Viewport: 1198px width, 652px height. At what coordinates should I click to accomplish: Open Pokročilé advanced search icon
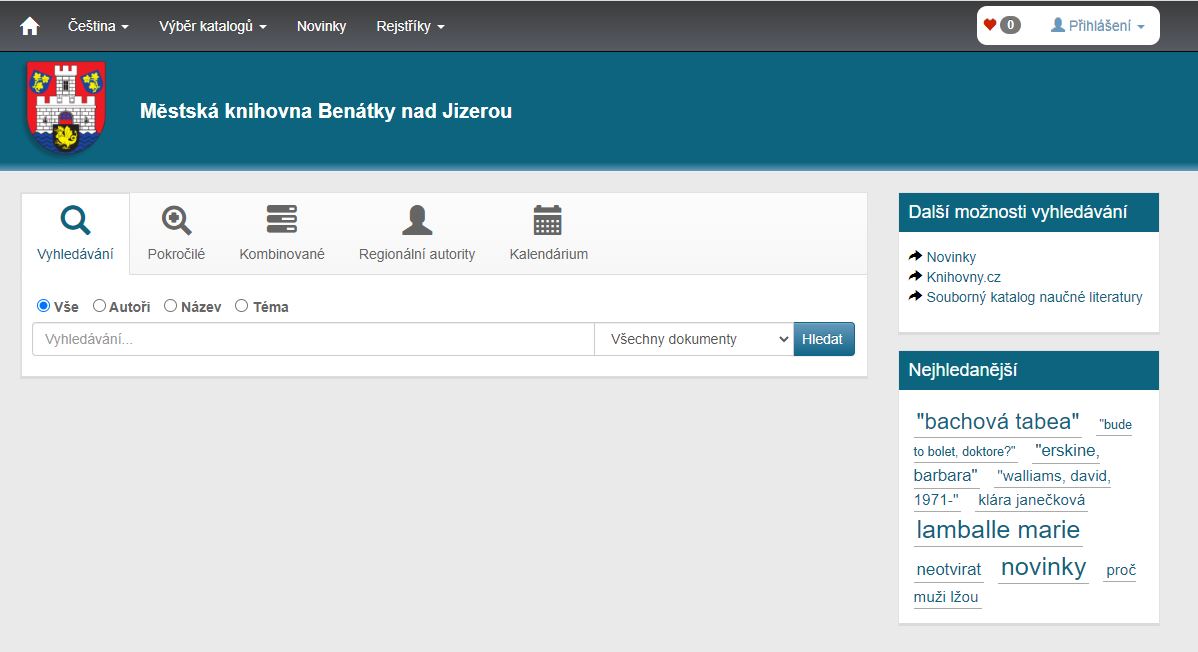pyautogui.click(x=176, y=220)
